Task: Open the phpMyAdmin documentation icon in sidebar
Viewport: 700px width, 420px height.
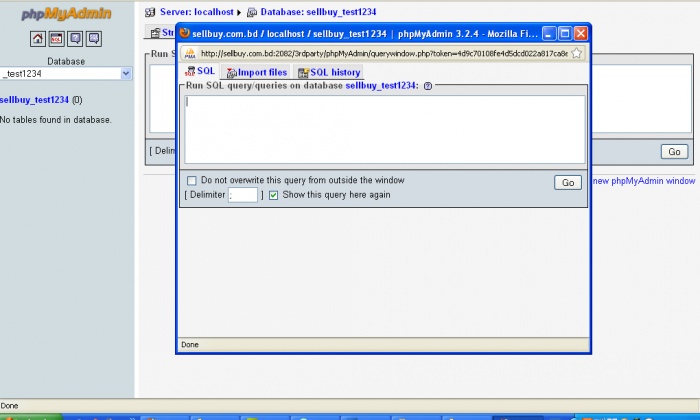Action: tap(75, 39)
